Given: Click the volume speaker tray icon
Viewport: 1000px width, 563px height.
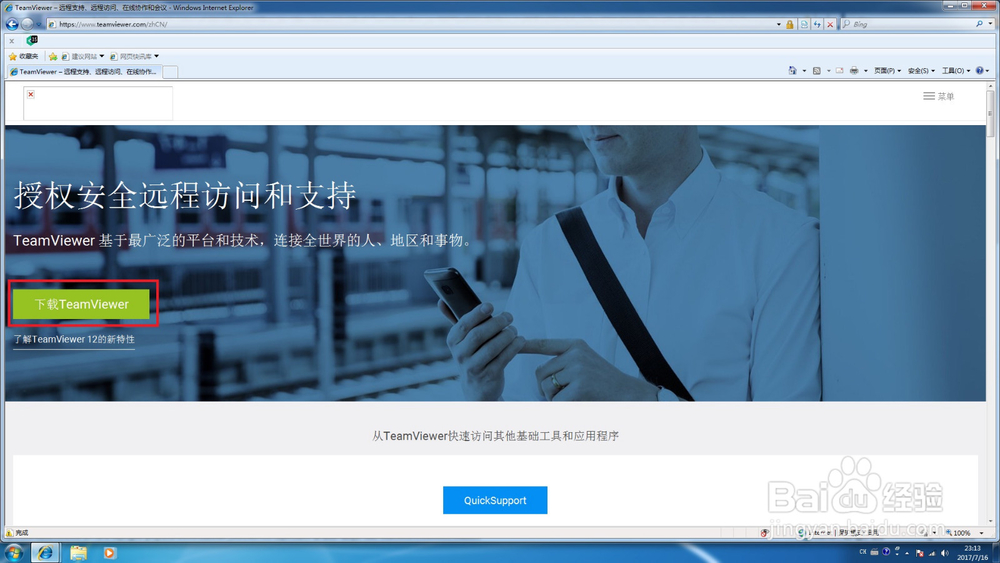Looking at the screenshot, I should click(x=945, y=553).
